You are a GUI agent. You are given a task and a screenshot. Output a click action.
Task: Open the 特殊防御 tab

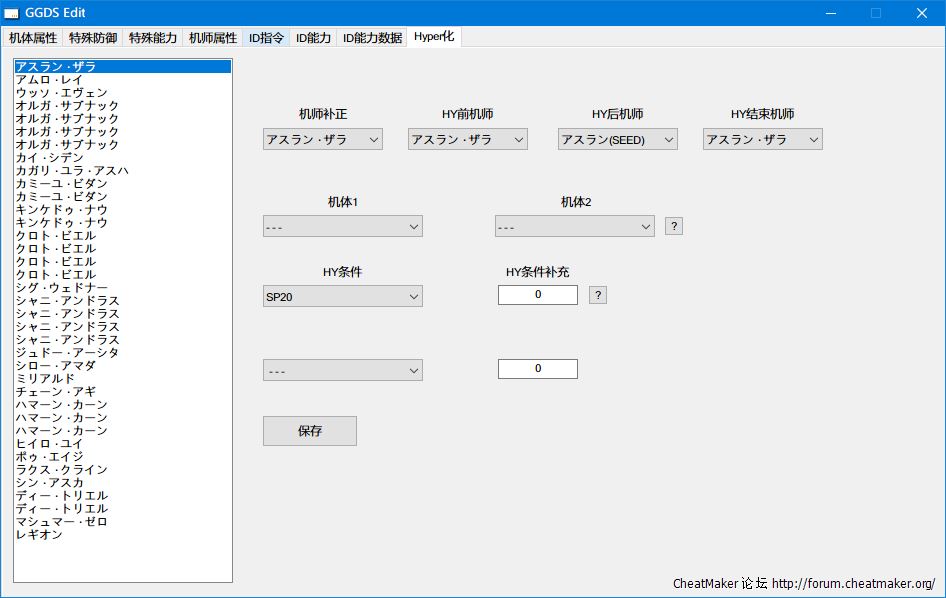(93, 38)
